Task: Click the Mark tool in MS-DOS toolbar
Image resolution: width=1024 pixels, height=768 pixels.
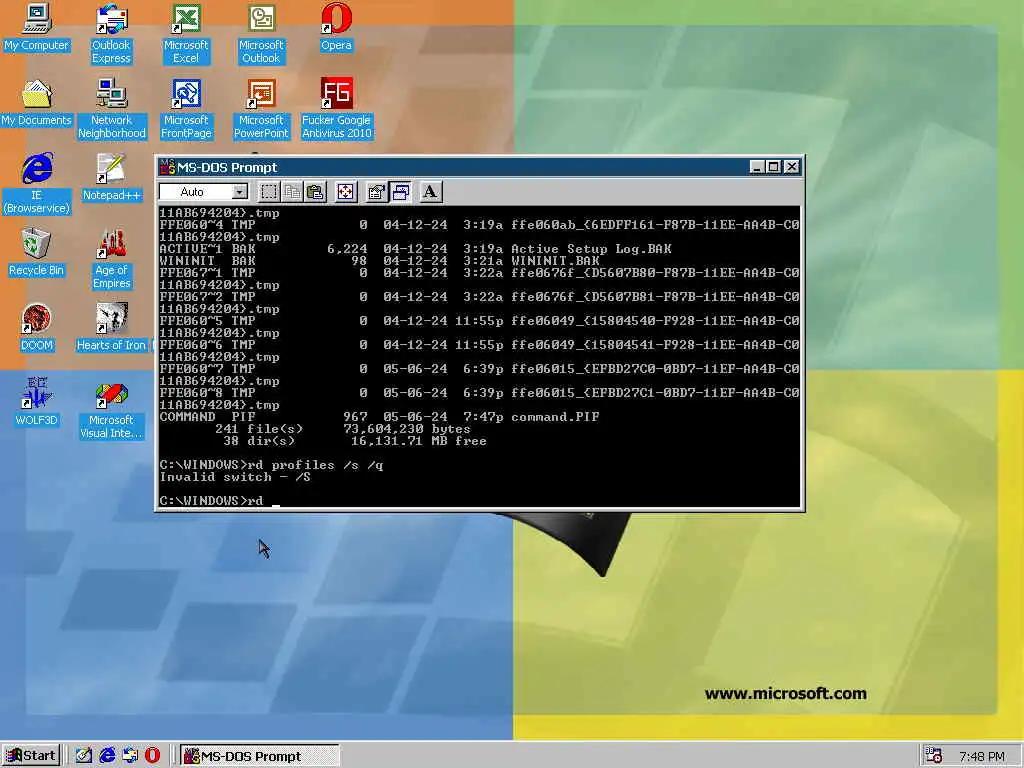Action: [x=268, y=191]
